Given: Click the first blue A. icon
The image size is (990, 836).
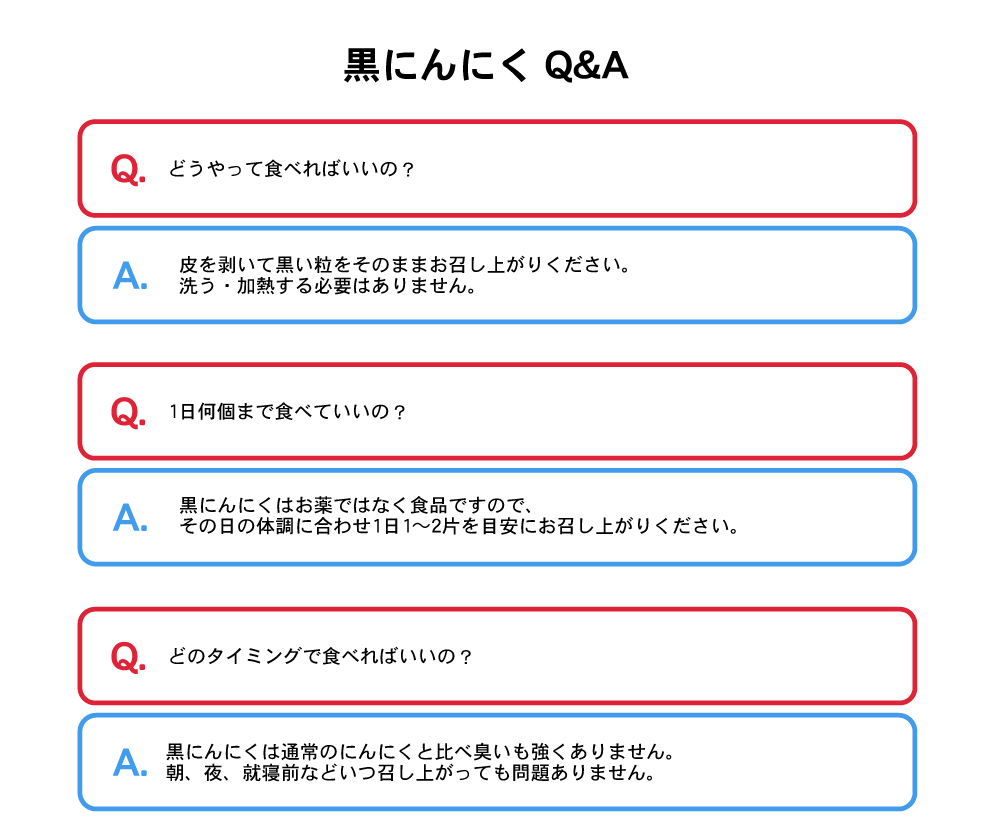Looking at the screenshot, I should click(x=130, y=276).
